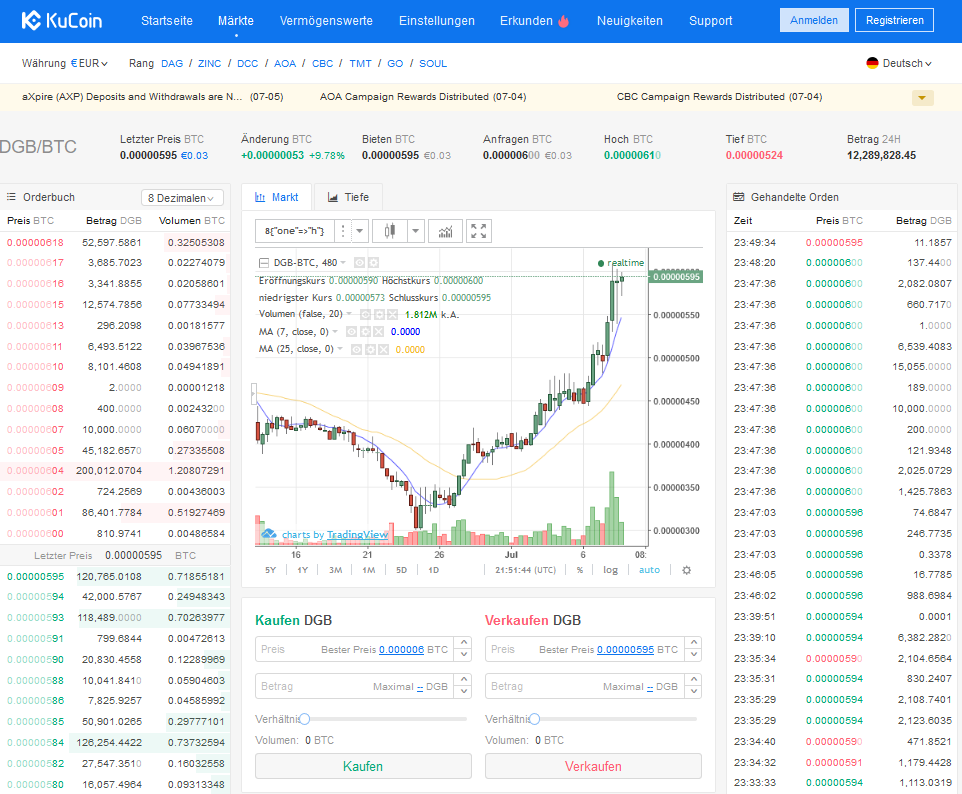Expand DGB-BTC, 480 legend dropdown
The height and width of the screenshot is (794, 962).
[343, 263]
